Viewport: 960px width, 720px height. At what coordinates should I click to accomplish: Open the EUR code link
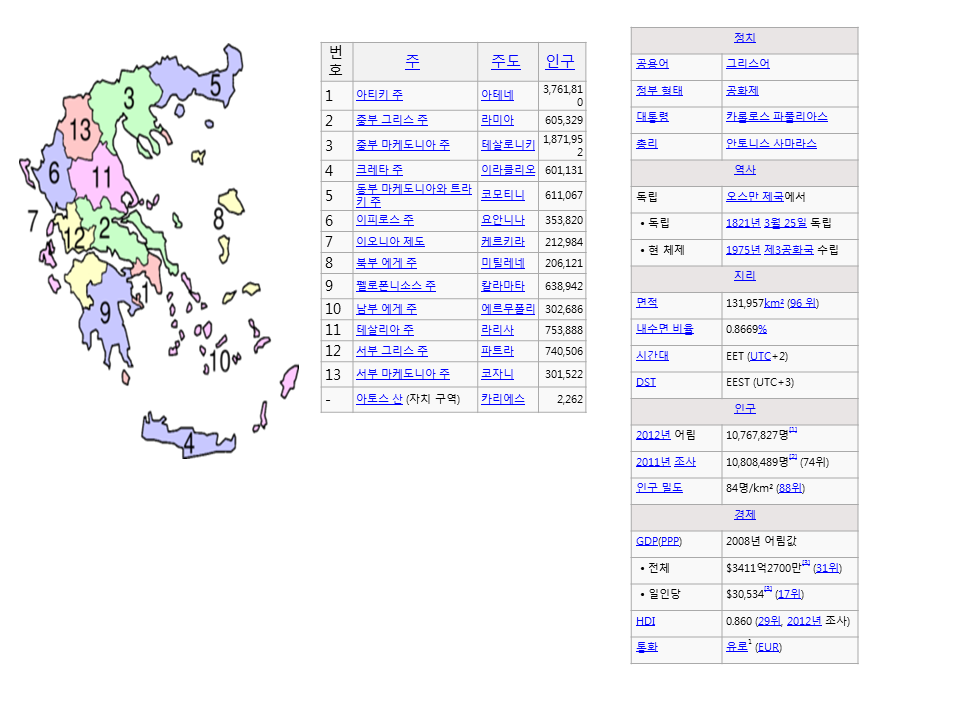(768, 647)
